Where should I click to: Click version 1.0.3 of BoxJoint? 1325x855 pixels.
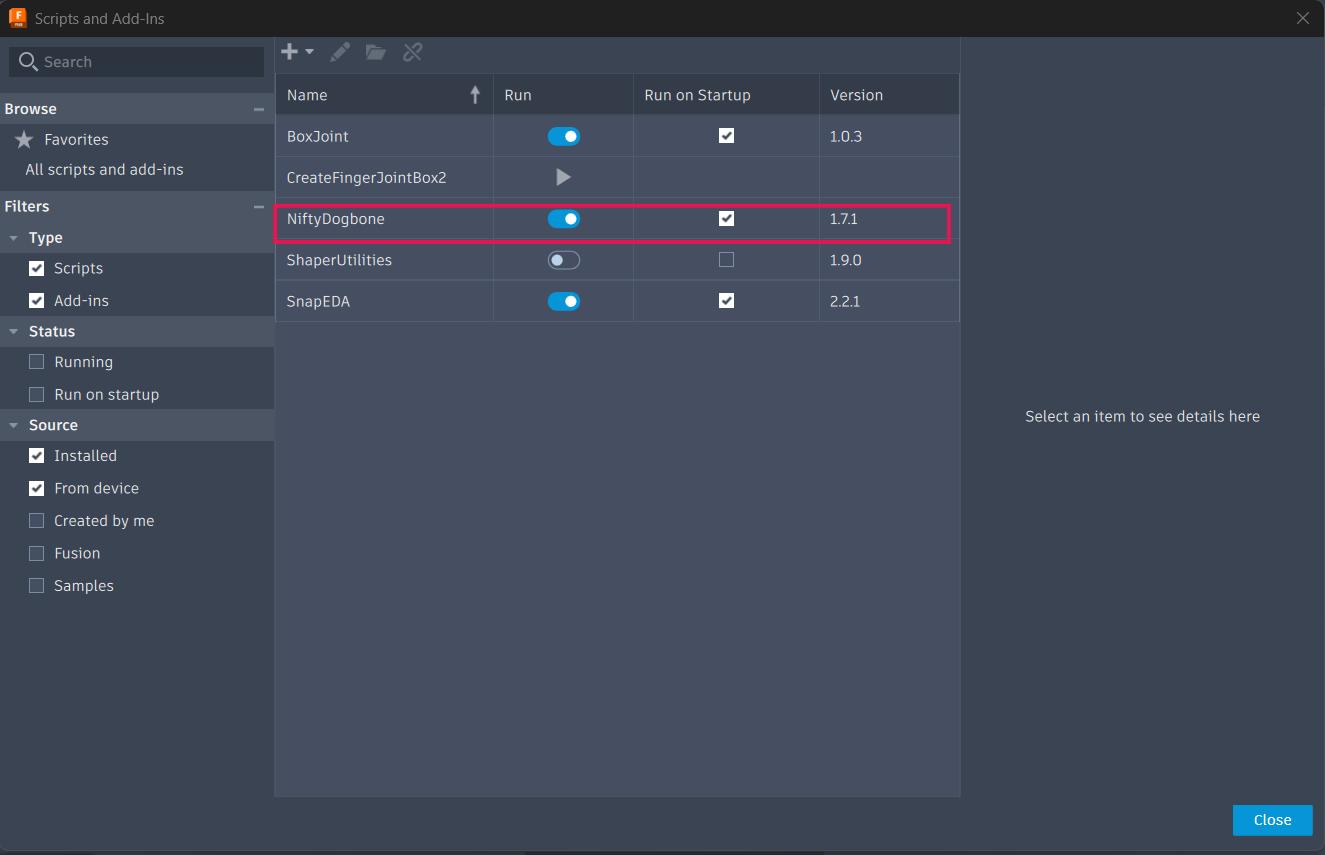pyautogui.click(x=845, y=136)
